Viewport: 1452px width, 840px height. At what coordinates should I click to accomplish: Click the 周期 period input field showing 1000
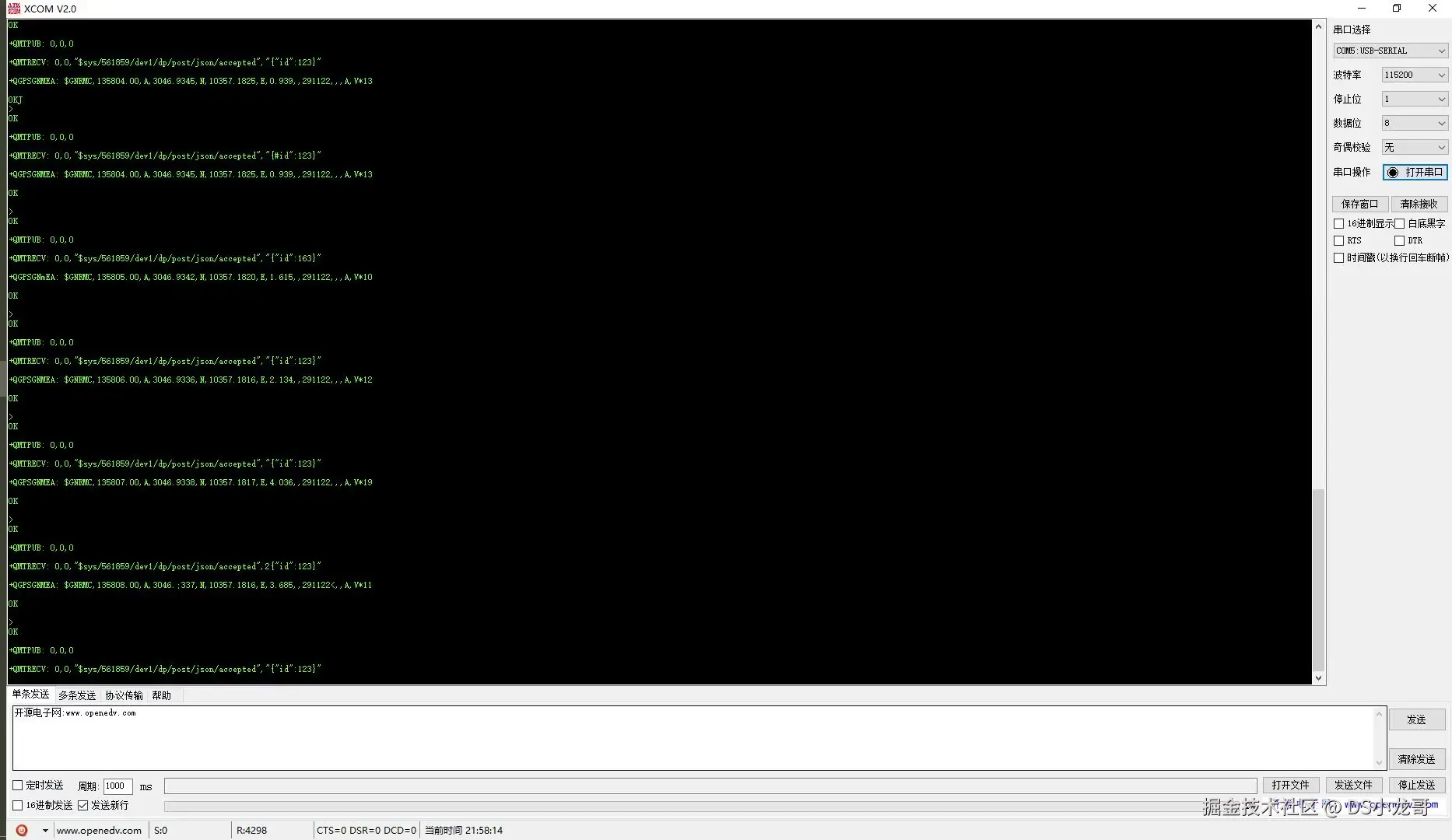(x=117, y=786)
